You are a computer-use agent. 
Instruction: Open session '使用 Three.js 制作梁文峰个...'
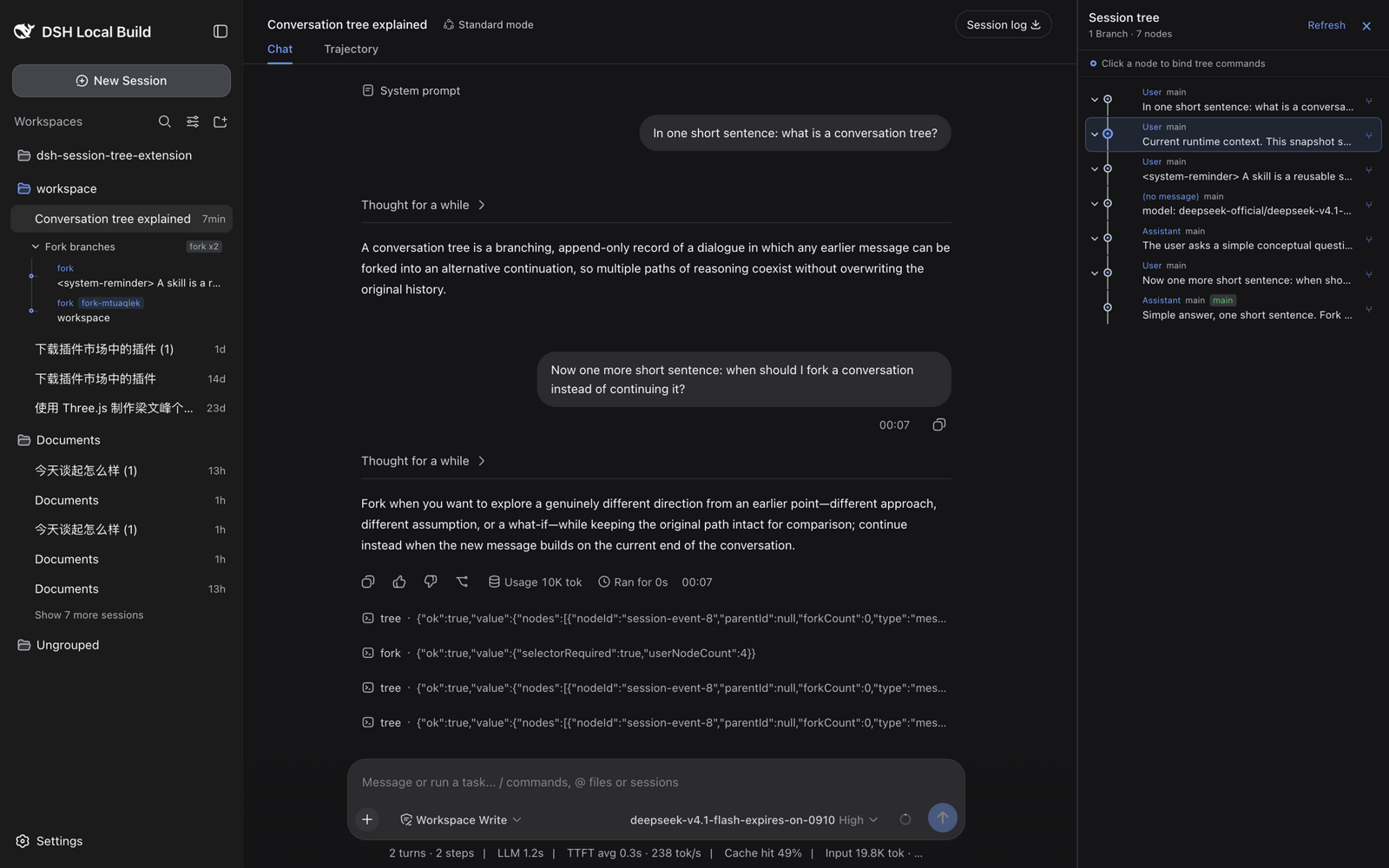[x=122, y=408]
